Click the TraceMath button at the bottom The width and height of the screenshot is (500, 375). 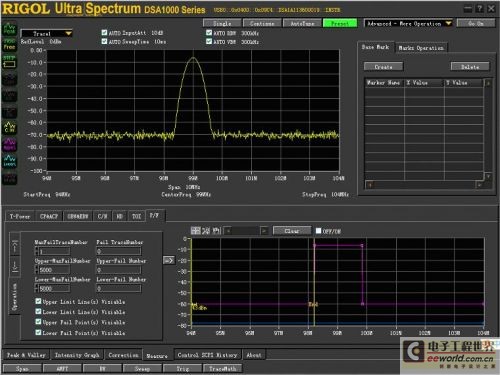(x=223, y=369)
